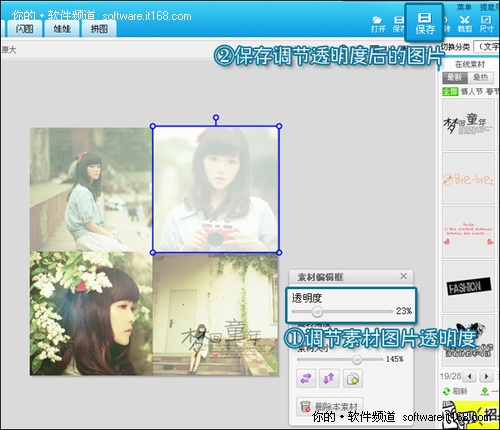Open the 切换分类 category dropdown

click(x=486, y=47)
